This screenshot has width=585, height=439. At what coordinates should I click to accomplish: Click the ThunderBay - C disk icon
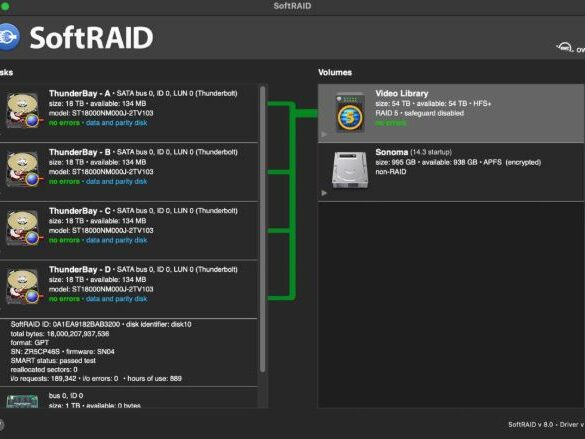click(24, 228)
